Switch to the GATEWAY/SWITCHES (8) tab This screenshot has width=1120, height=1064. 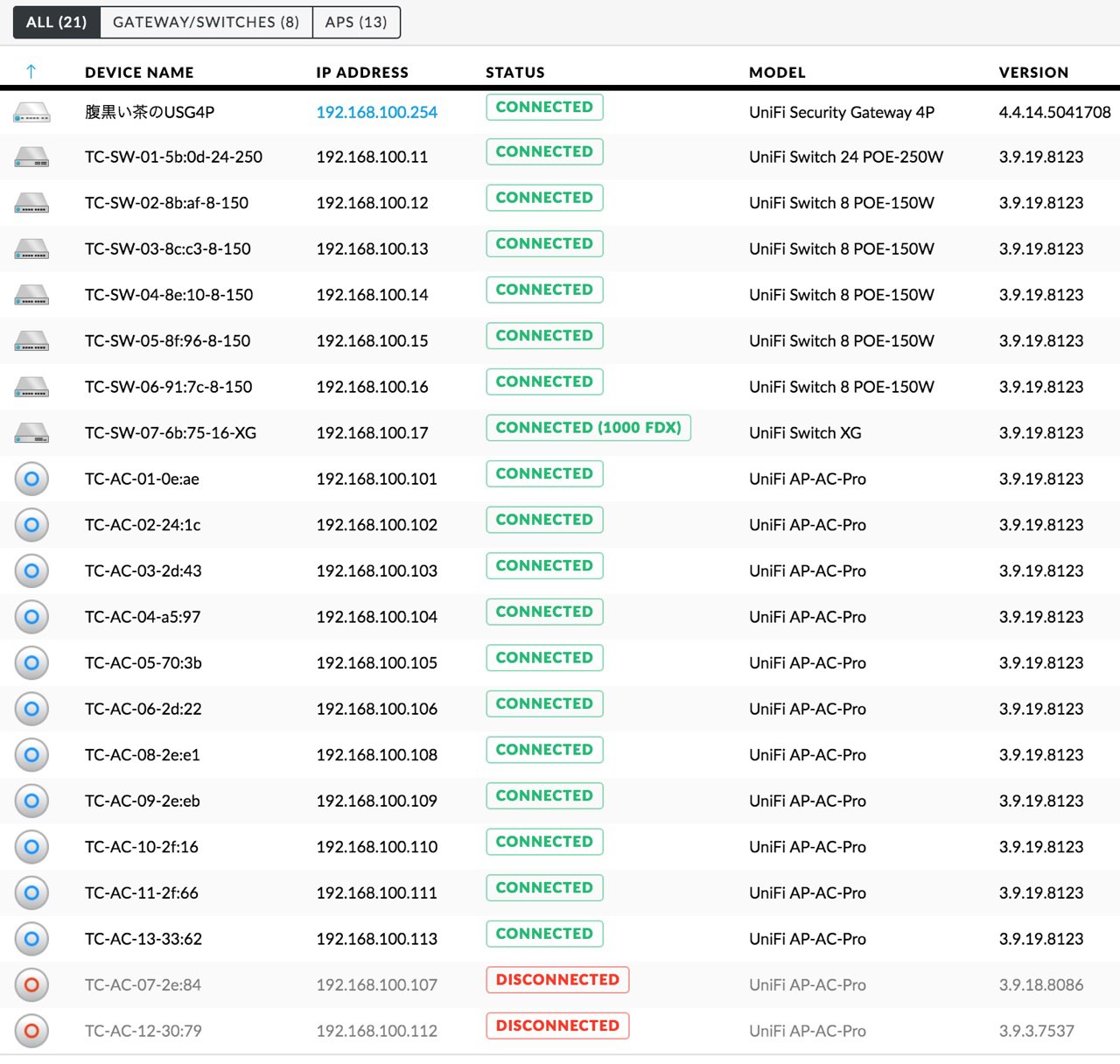(x=206, y=22)
